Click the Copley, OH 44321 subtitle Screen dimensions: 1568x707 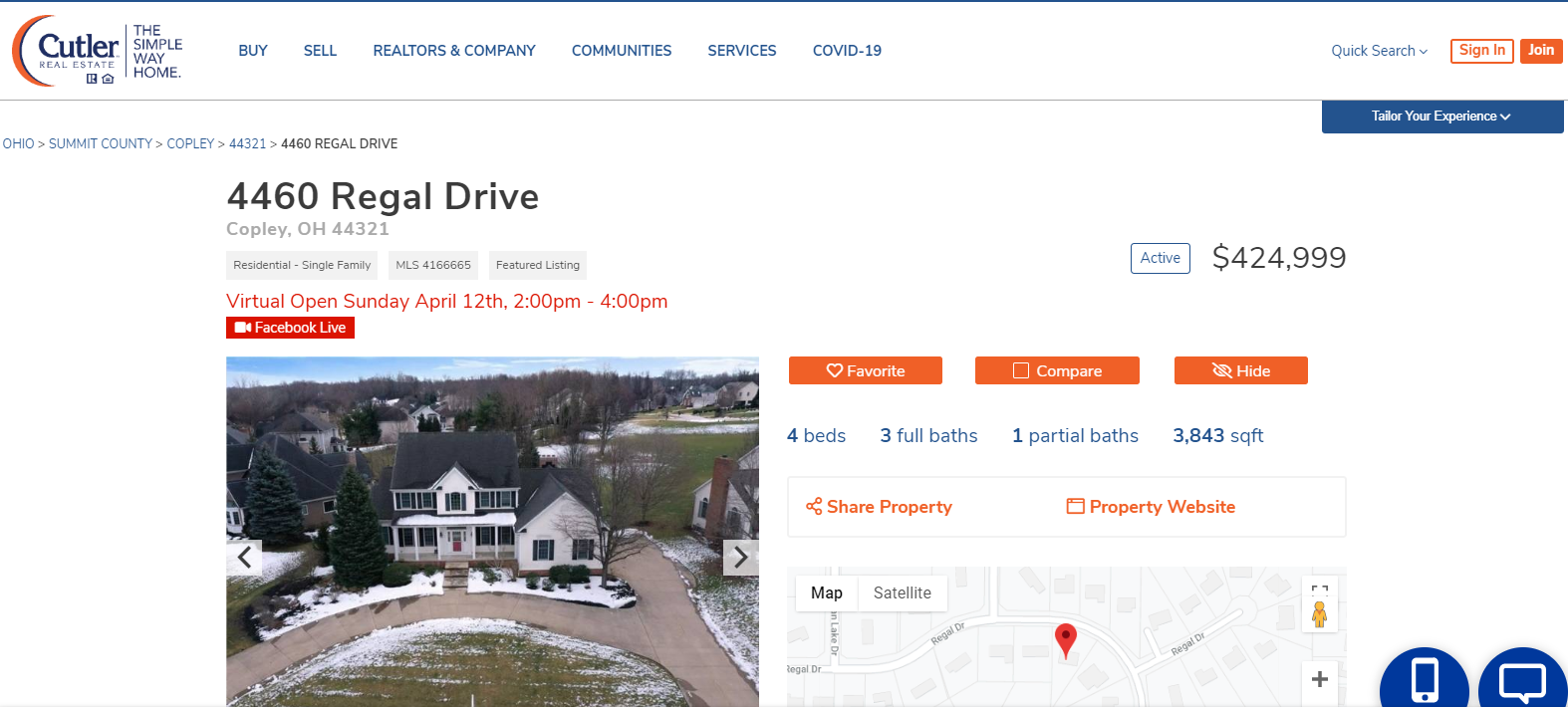click(308, 229)
